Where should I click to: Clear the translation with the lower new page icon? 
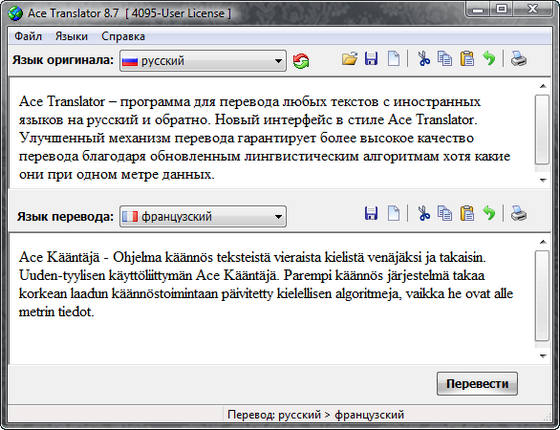pos(394,214)
